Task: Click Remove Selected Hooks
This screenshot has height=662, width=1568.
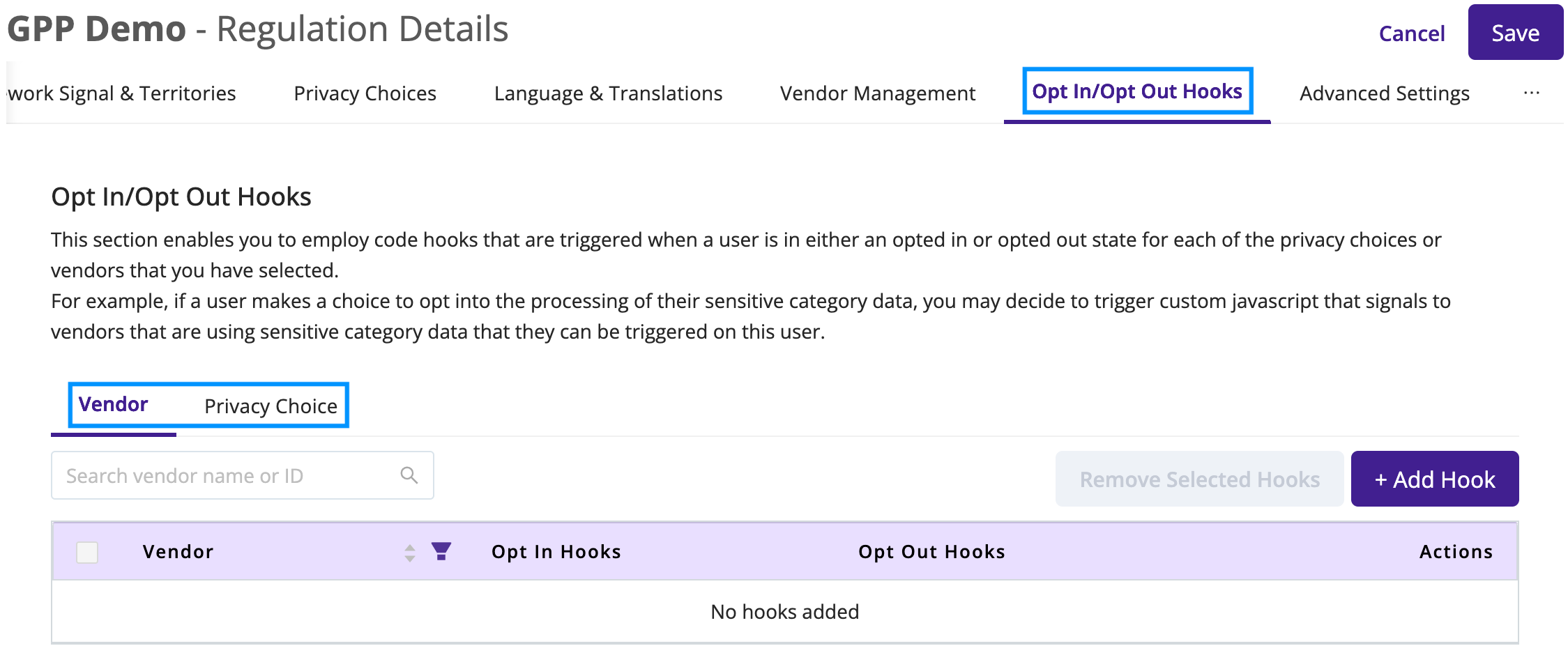Action: pos(1199,479)
